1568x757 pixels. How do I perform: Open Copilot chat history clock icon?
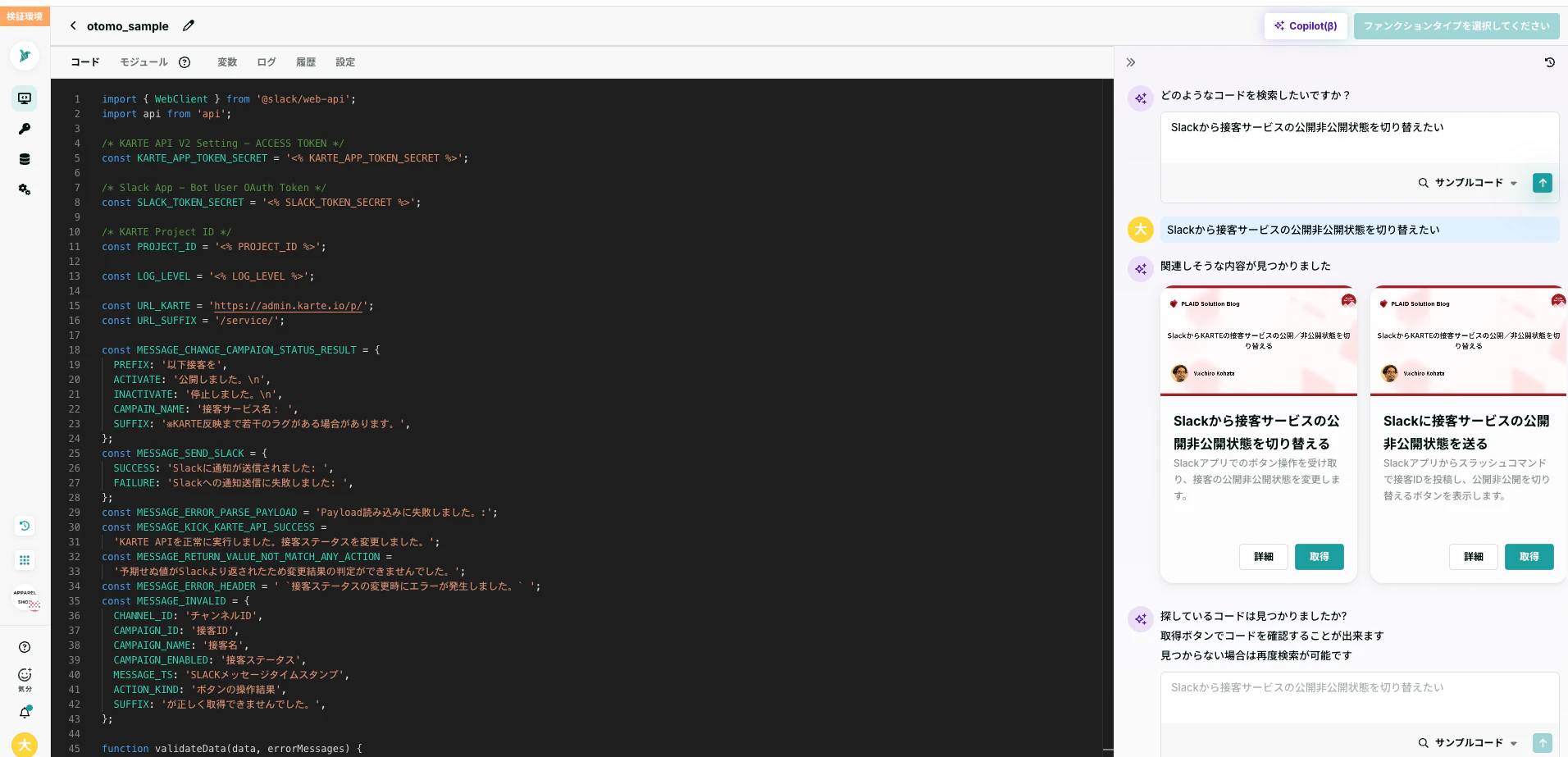[x=1549, y=62]
